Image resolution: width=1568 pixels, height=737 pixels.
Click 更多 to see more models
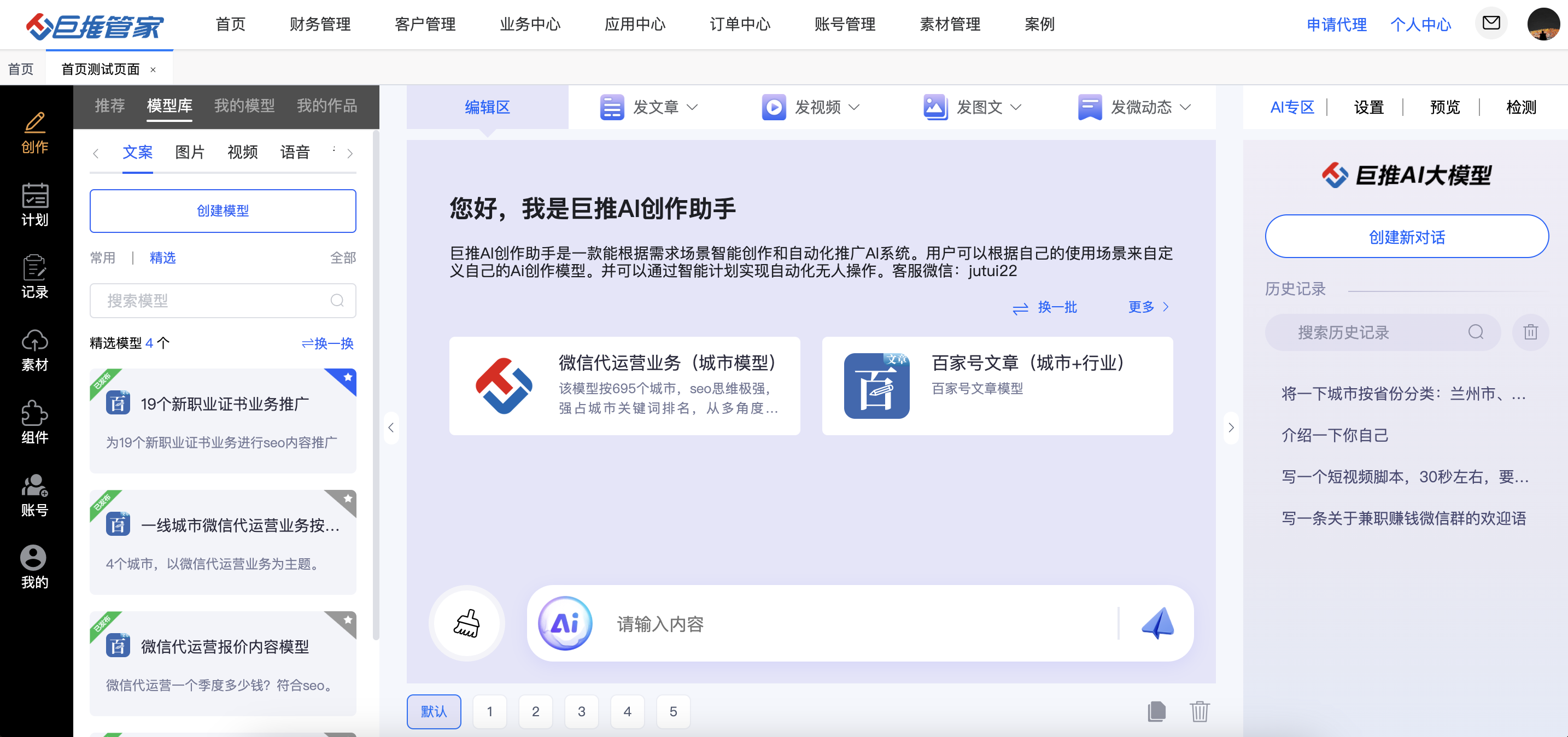pos(1149,307)
